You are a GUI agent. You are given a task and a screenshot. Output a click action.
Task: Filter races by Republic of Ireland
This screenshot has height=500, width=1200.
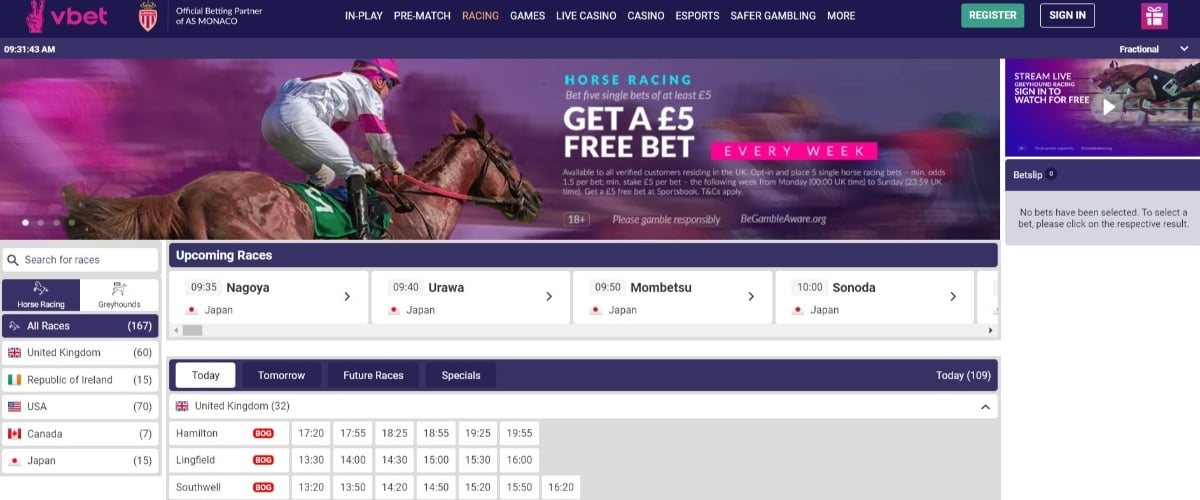80,380
